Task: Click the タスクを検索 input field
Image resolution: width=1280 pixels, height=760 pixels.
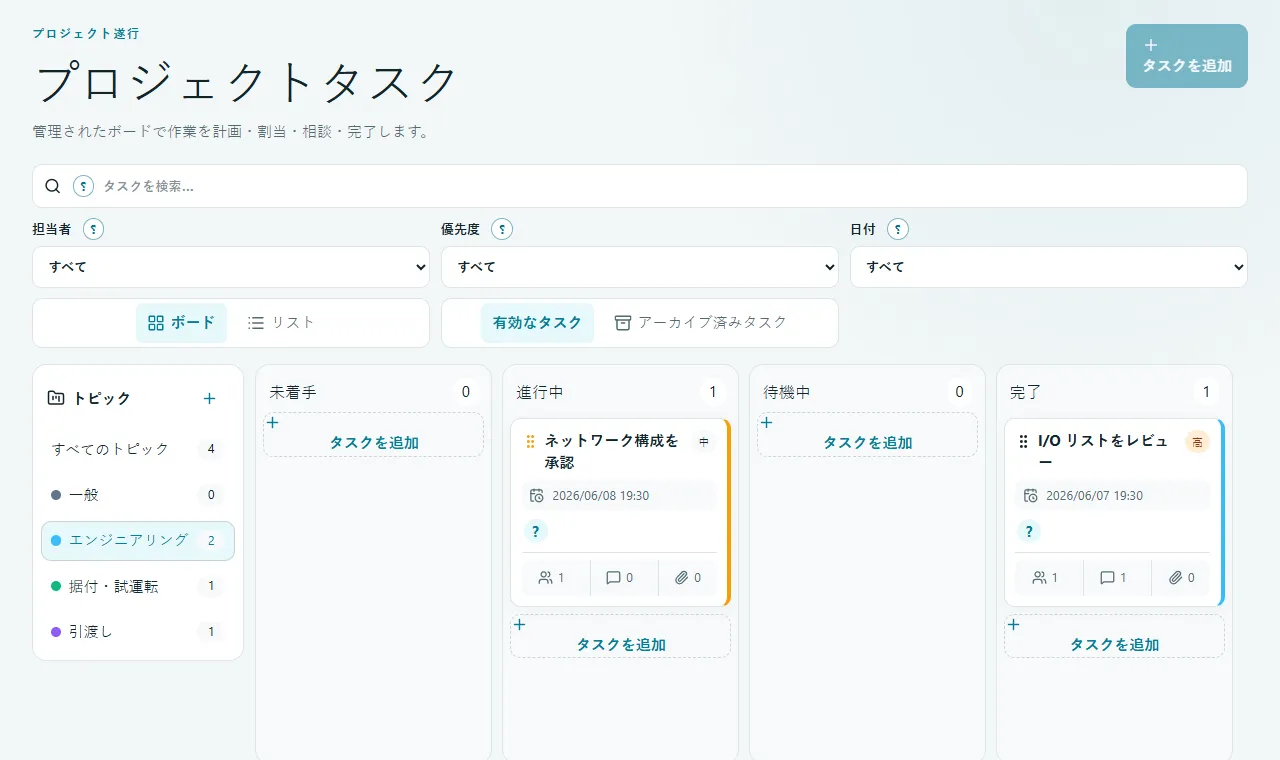Action: (x=670, y=186)
